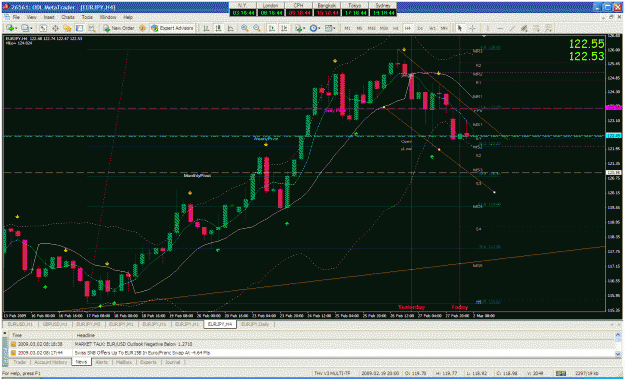The height and width of the screenshot is (379, 625).
Task: Switch to the EURJPY,Daily chart tab
Action: pos(255,324)
